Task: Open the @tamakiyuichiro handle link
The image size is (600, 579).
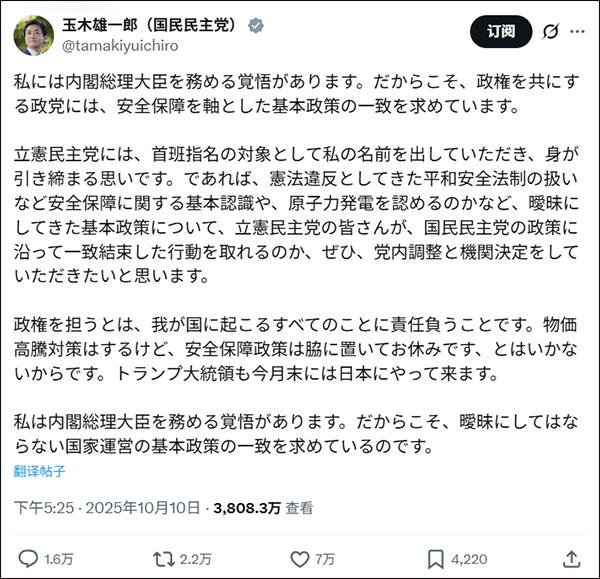Action: pyautogui.click(x=120, y=46)
